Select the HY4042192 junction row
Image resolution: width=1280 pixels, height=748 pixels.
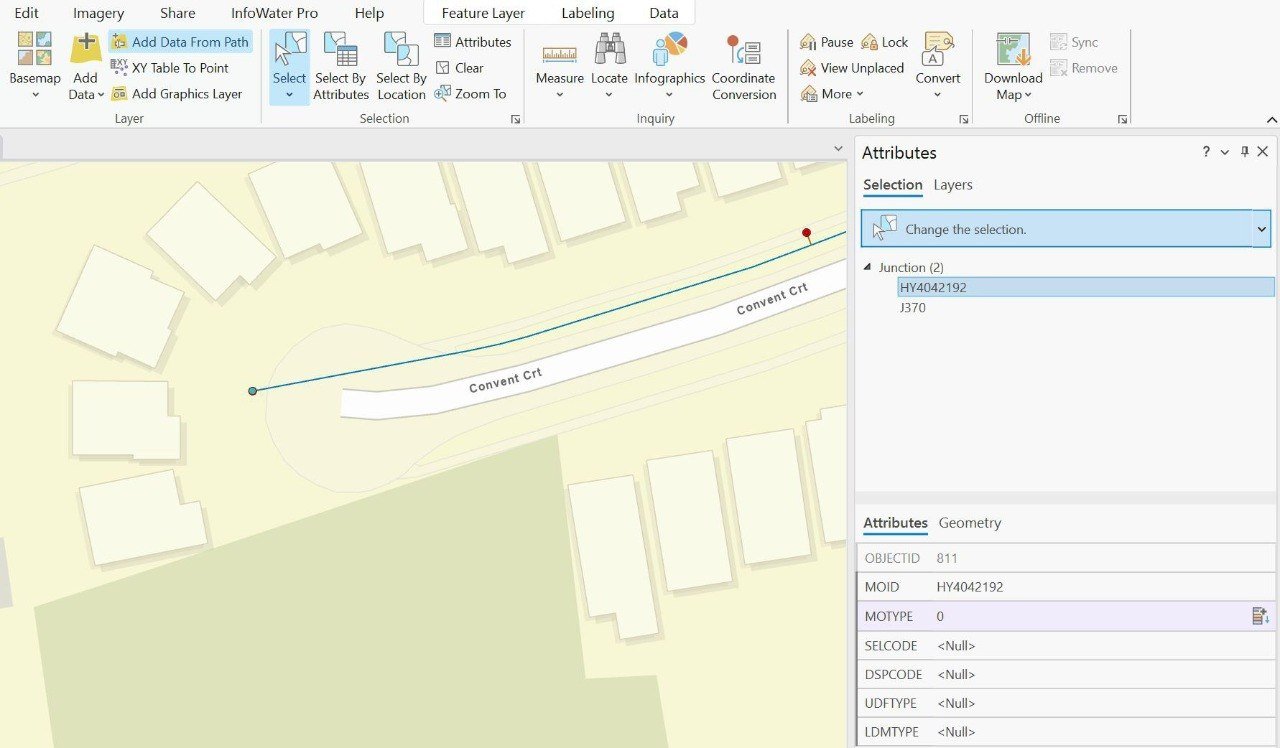tap(1086, 287)
